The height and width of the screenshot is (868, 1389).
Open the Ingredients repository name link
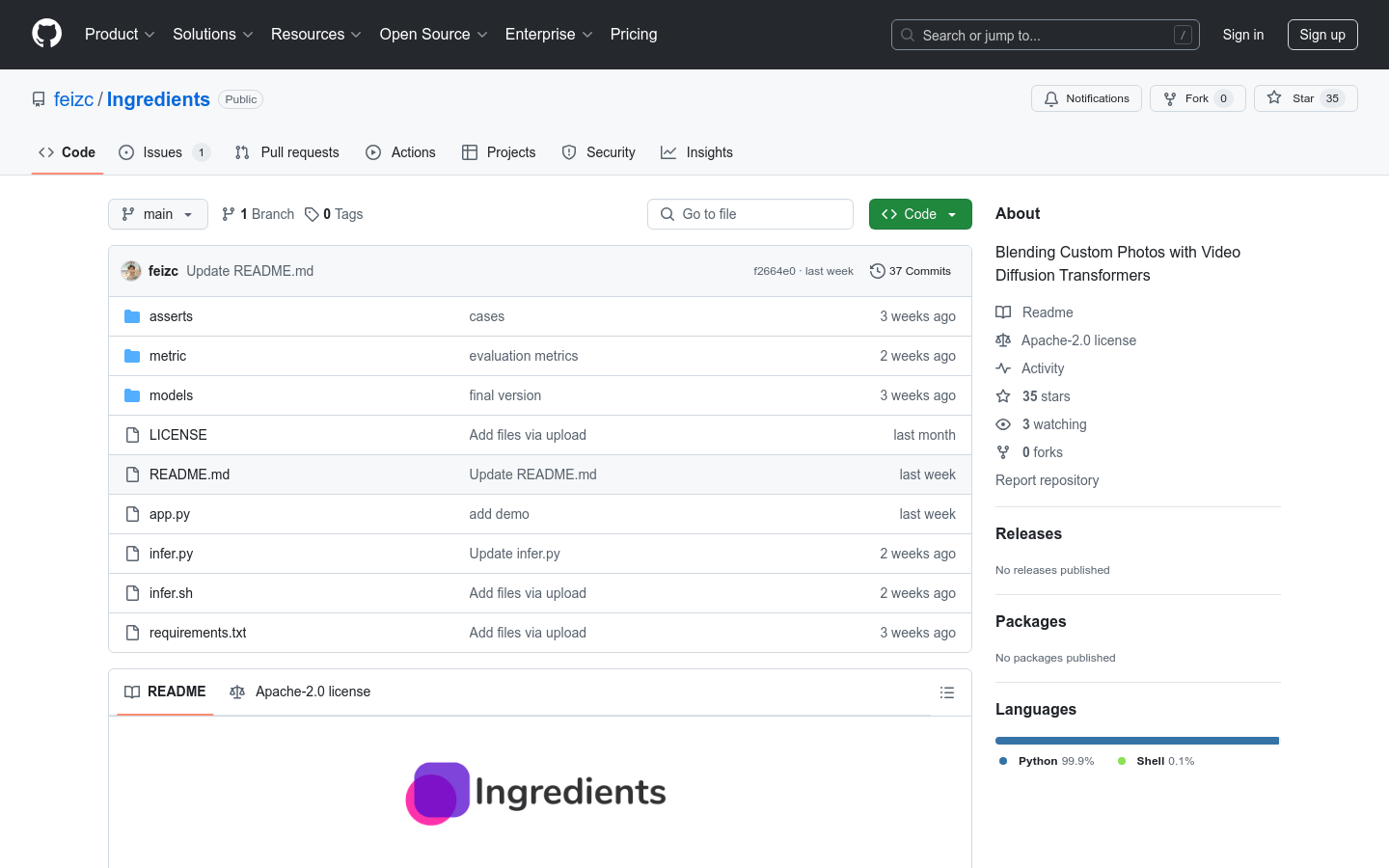[x=158, y=99]
